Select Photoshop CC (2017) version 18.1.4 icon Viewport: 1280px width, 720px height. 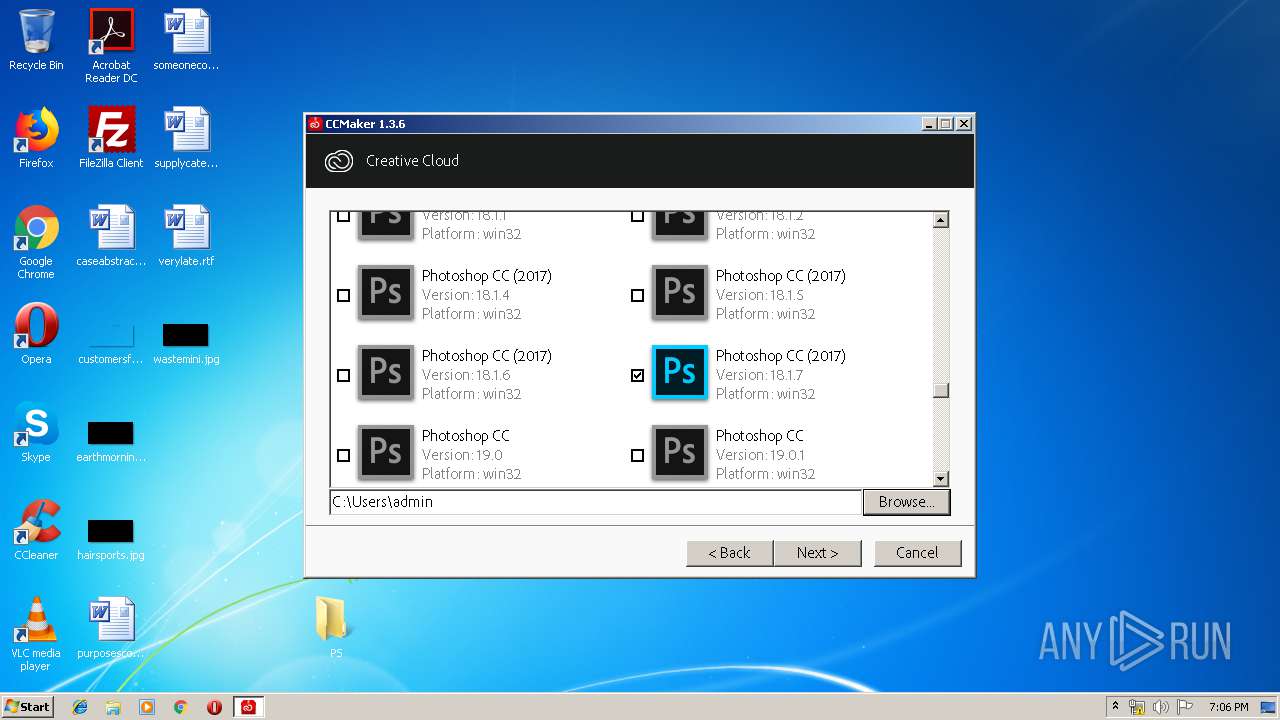(x=386, y=292)
